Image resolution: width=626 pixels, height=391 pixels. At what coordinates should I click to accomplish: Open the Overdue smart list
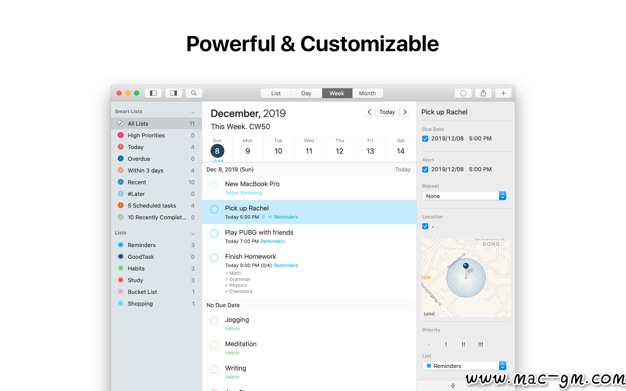(156, 159)
